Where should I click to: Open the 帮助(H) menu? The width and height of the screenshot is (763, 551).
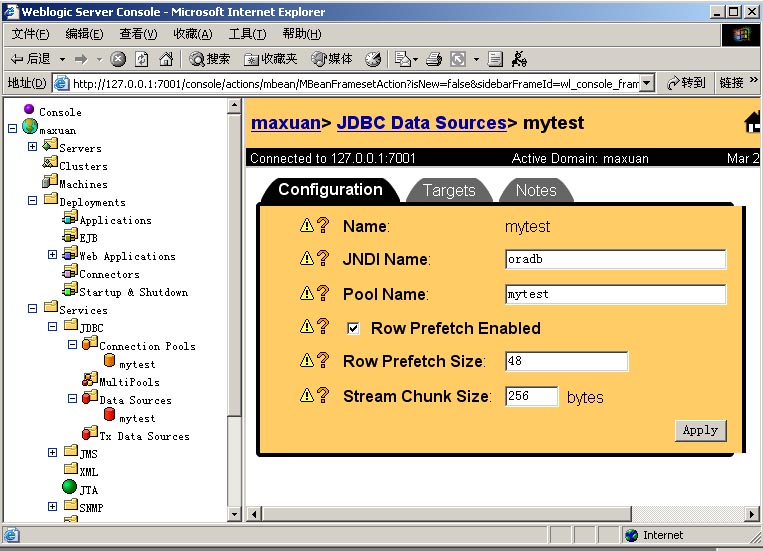tap(302, 34)
